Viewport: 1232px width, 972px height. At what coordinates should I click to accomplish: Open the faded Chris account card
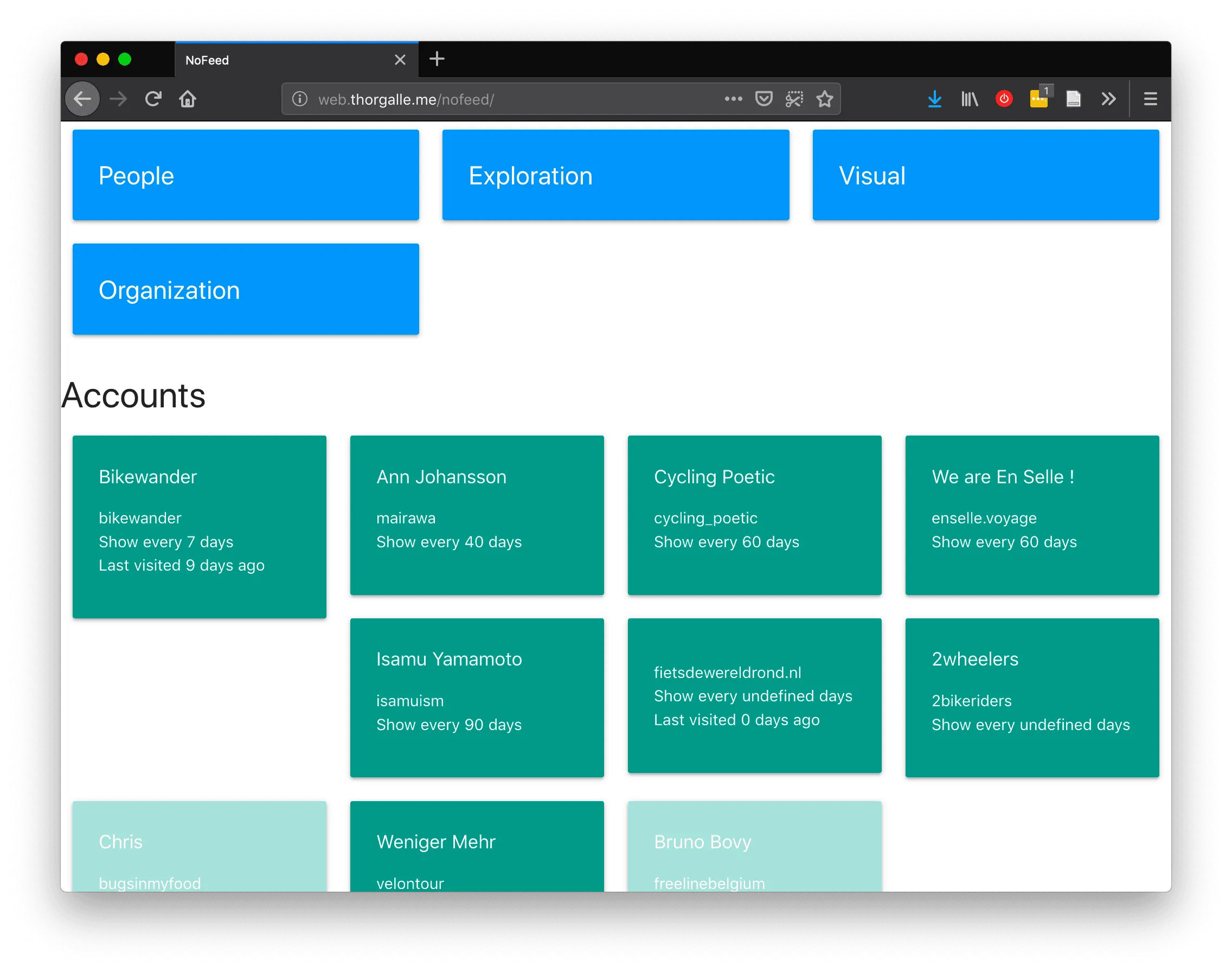199,846
